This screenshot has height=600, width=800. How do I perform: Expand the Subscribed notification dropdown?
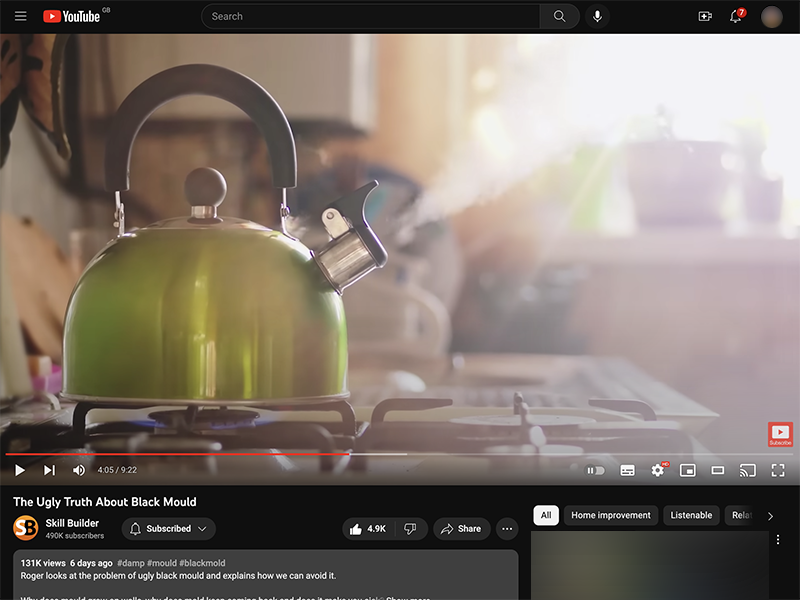[x=168, y=529]
